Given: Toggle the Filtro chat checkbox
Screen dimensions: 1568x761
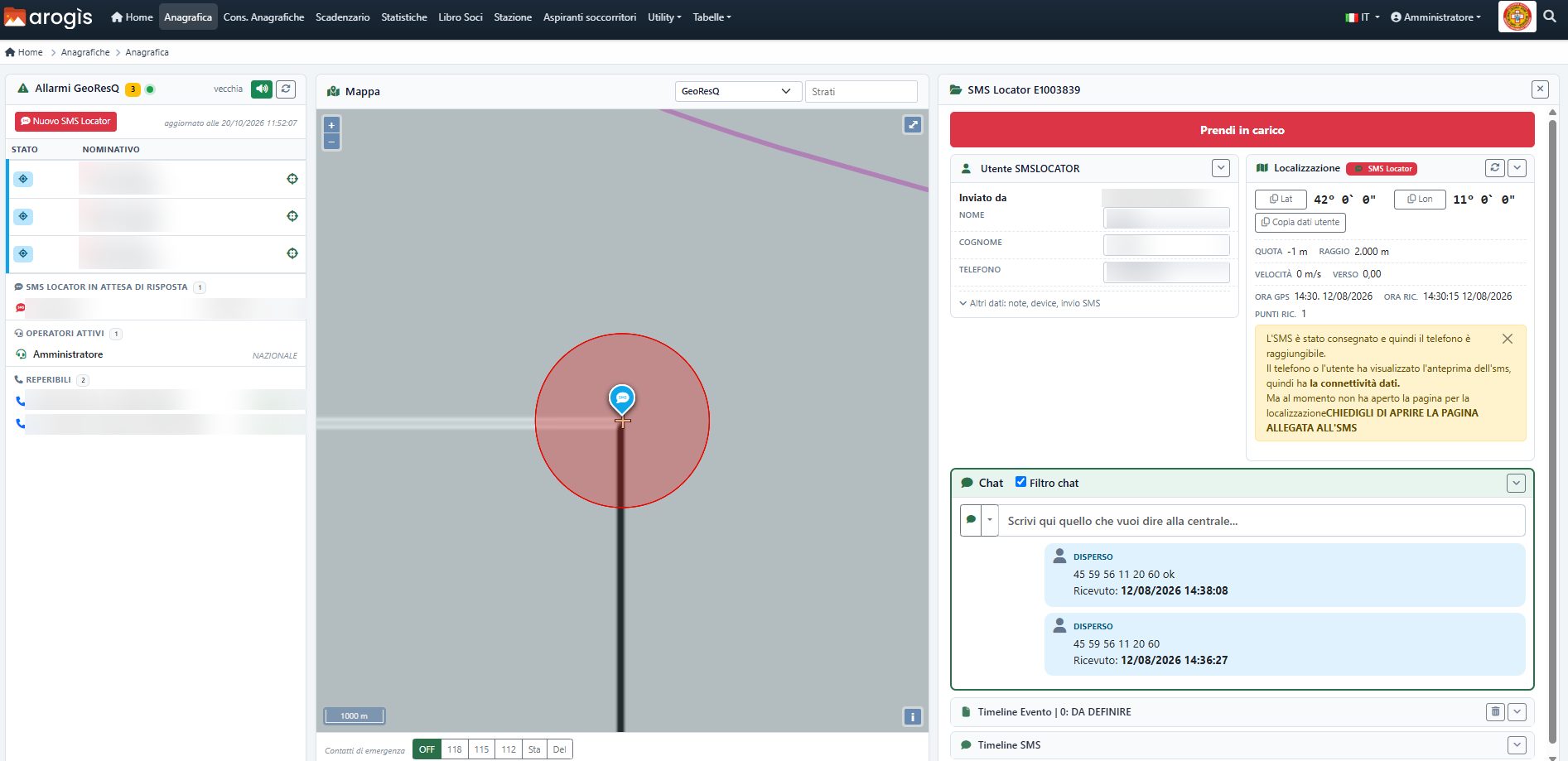Looking at the screenshot, I should [1020, 482].
